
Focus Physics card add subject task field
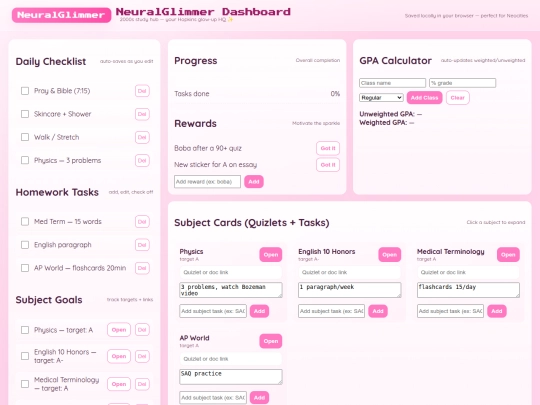pyautogui.click(x=213, y=311)
